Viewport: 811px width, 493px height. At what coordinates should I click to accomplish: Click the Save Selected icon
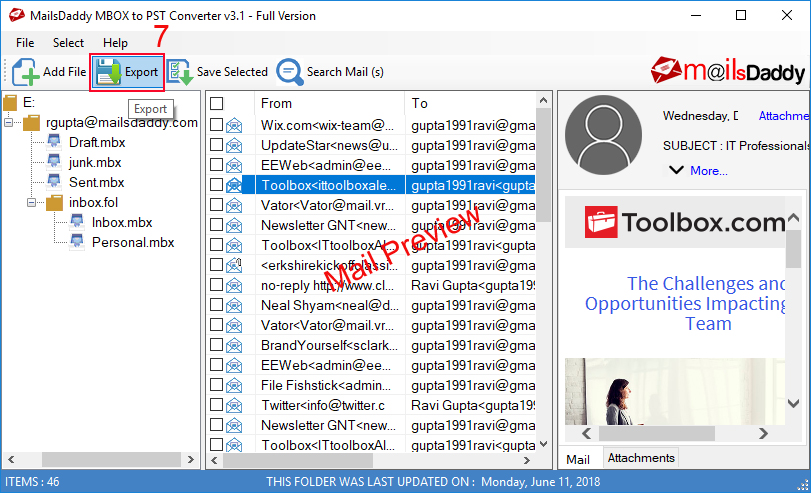(x=180, y=72)
